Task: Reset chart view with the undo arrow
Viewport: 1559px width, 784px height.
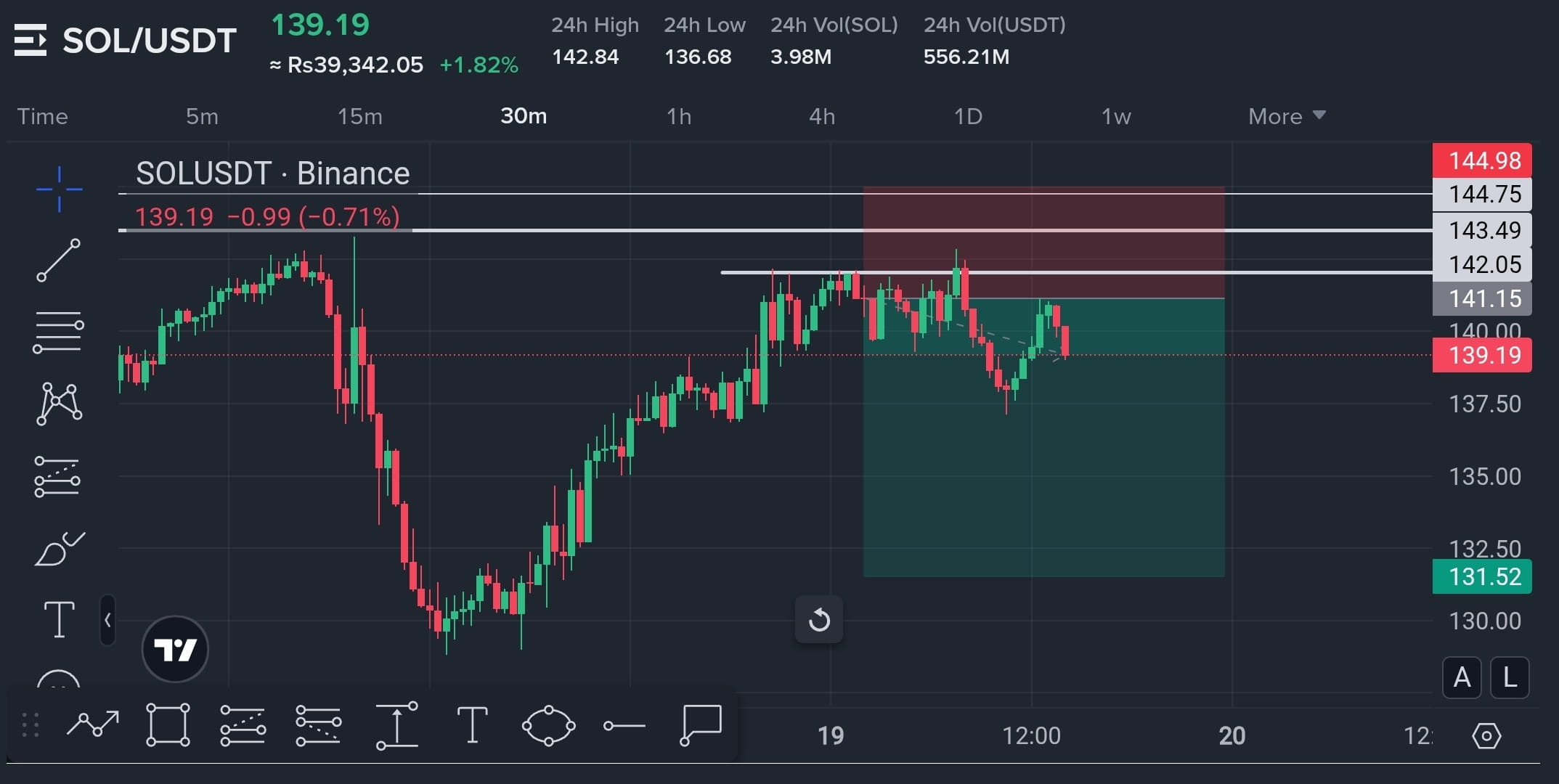Action: 819,620
